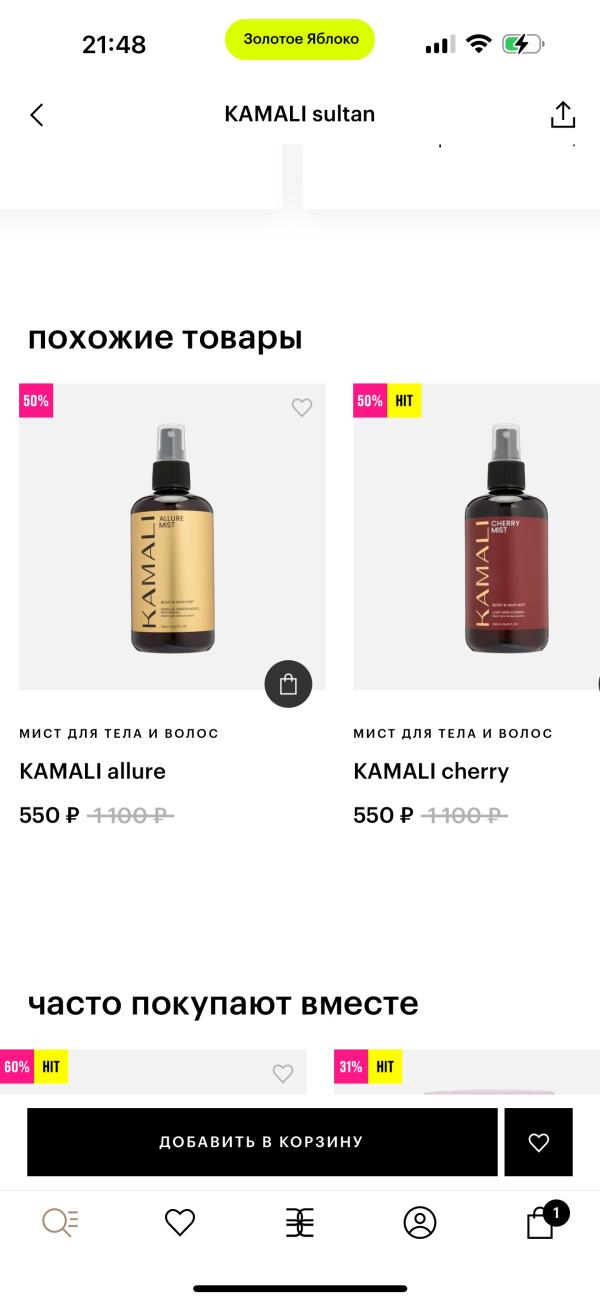Tap the ДОБАВИТЬ В КОРЗИНУ button

coord(262,1142)
